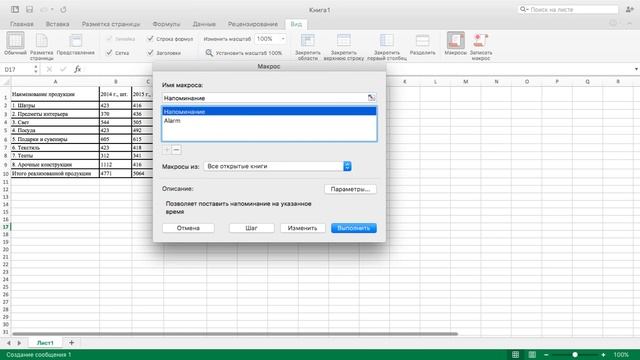Click the save icon in title bar

tap(29, 9)
